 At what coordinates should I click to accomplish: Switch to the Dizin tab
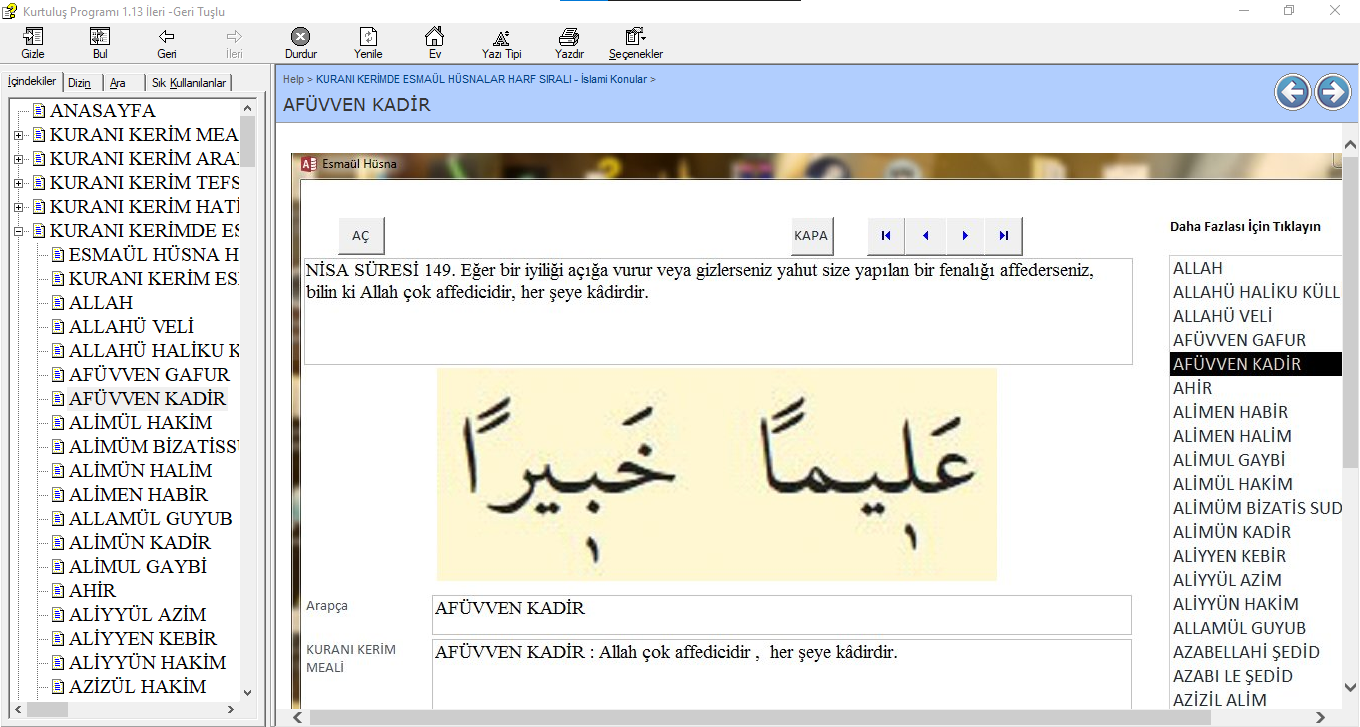tap(80, 83)
